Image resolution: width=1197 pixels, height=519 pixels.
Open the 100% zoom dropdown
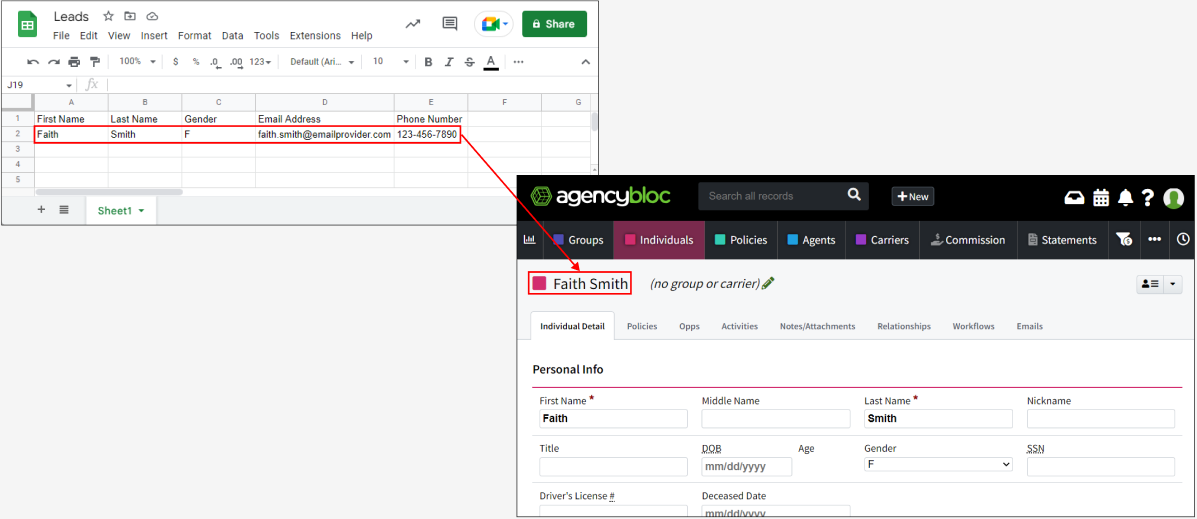coord(137,61)
